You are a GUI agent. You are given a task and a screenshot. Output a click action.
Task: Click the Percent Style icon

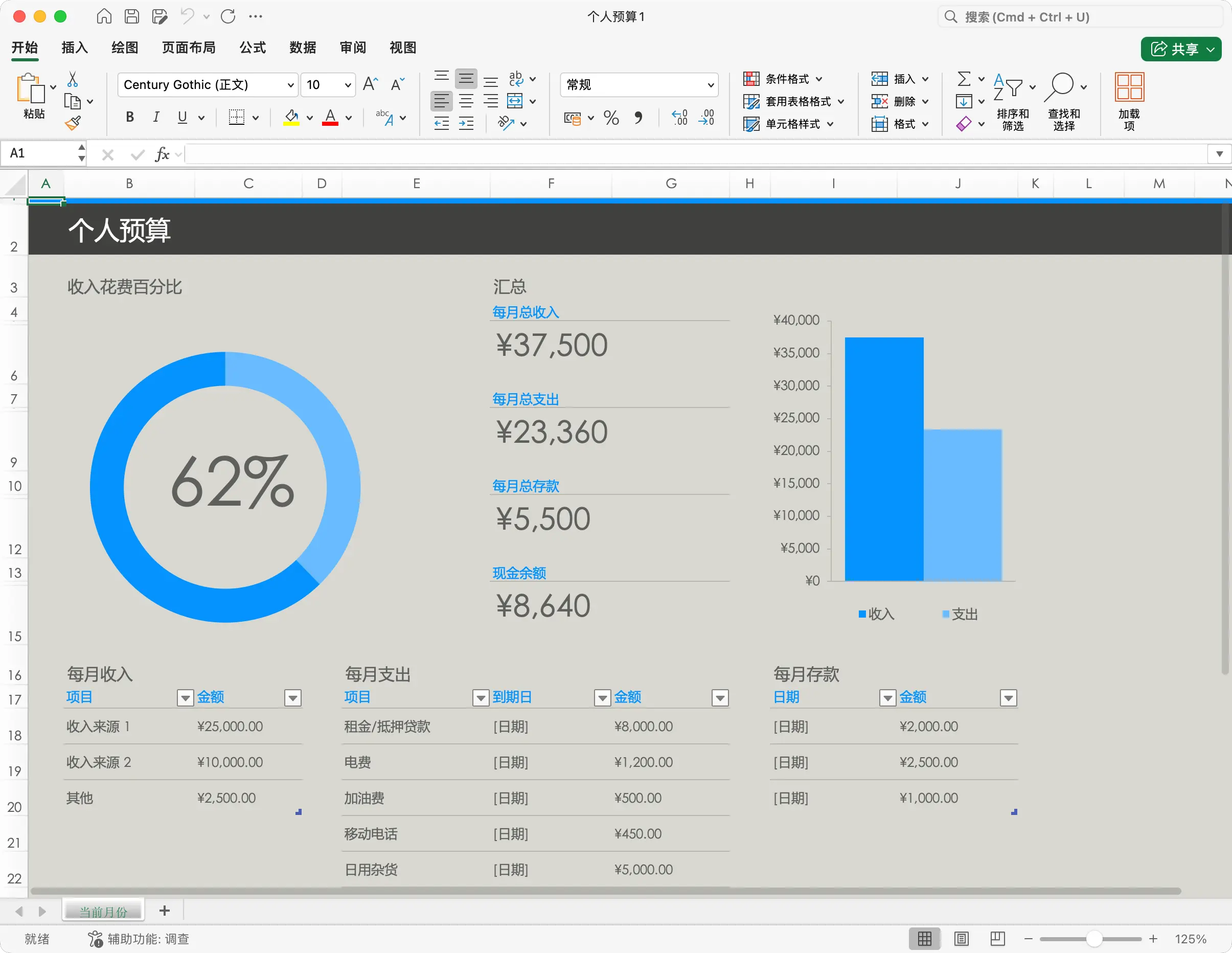pyautogui.click(x=611, y=118)
